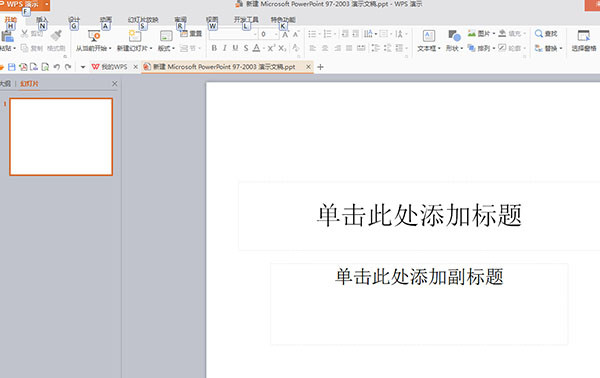The height and width of the screenshot is (378, 600).
Task: Open the 幻灯片放映 ribbon tab
Action: [143, 20]
